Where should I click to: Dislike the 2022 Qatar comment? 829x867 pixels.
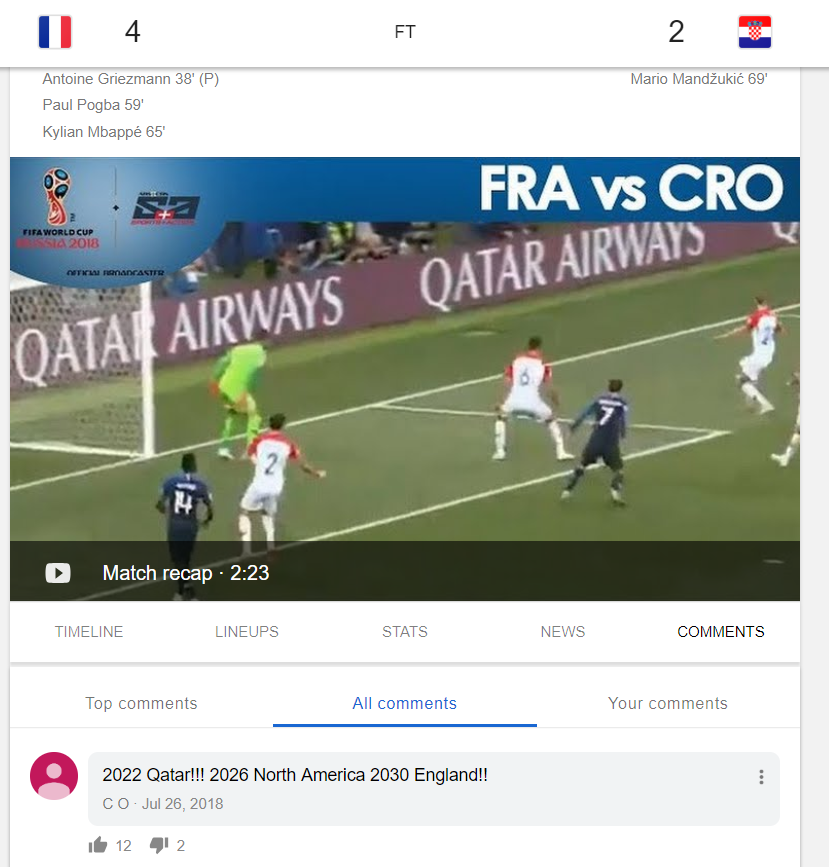(x=159, y=845)
